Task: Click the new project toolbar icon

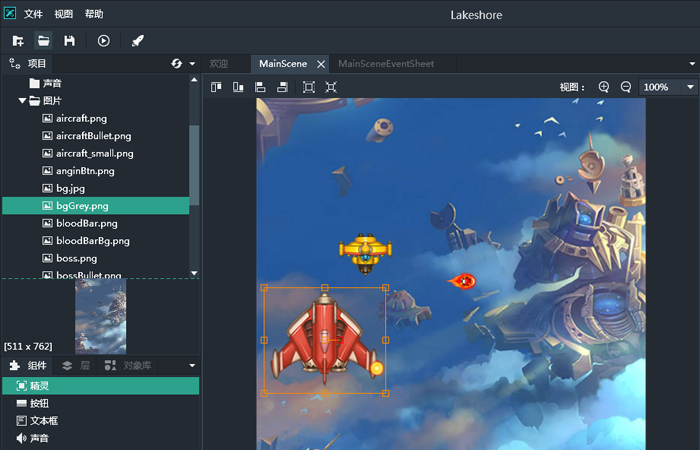Action: [18, 41]
